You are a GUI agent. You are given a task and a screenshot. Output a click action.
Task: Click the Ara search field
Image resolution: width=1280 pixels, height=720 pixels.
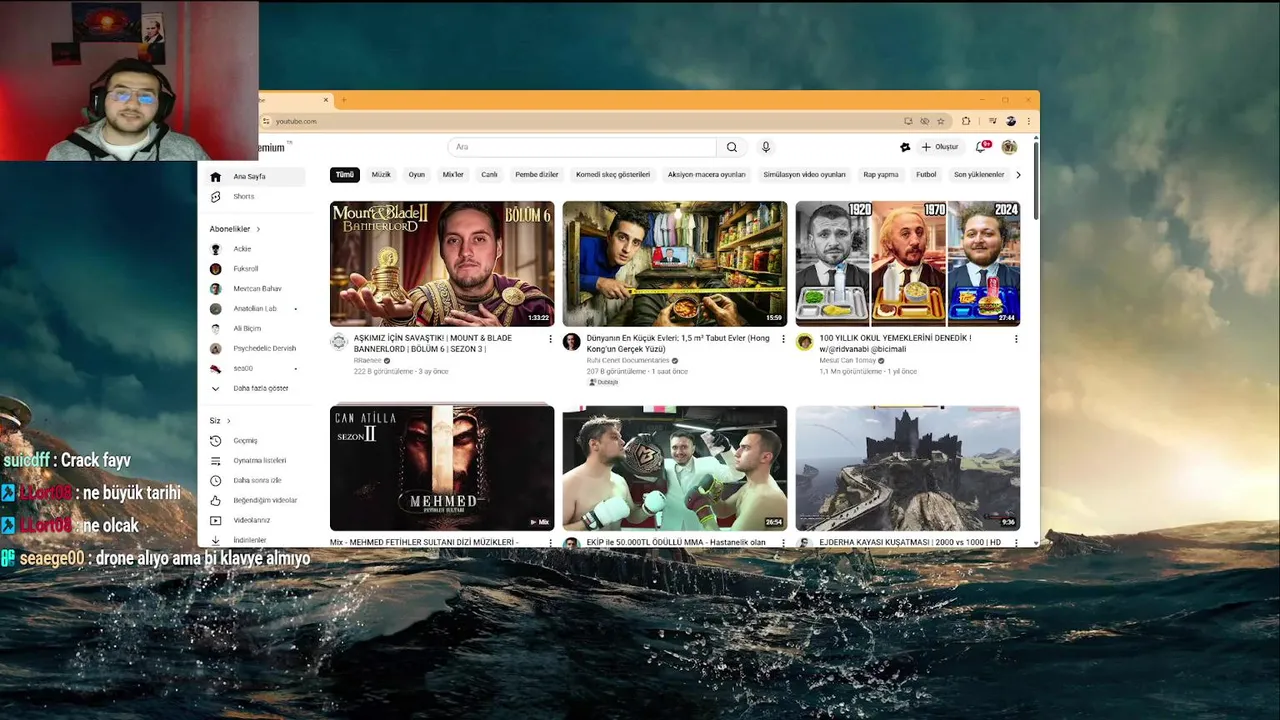coord(582,147)
